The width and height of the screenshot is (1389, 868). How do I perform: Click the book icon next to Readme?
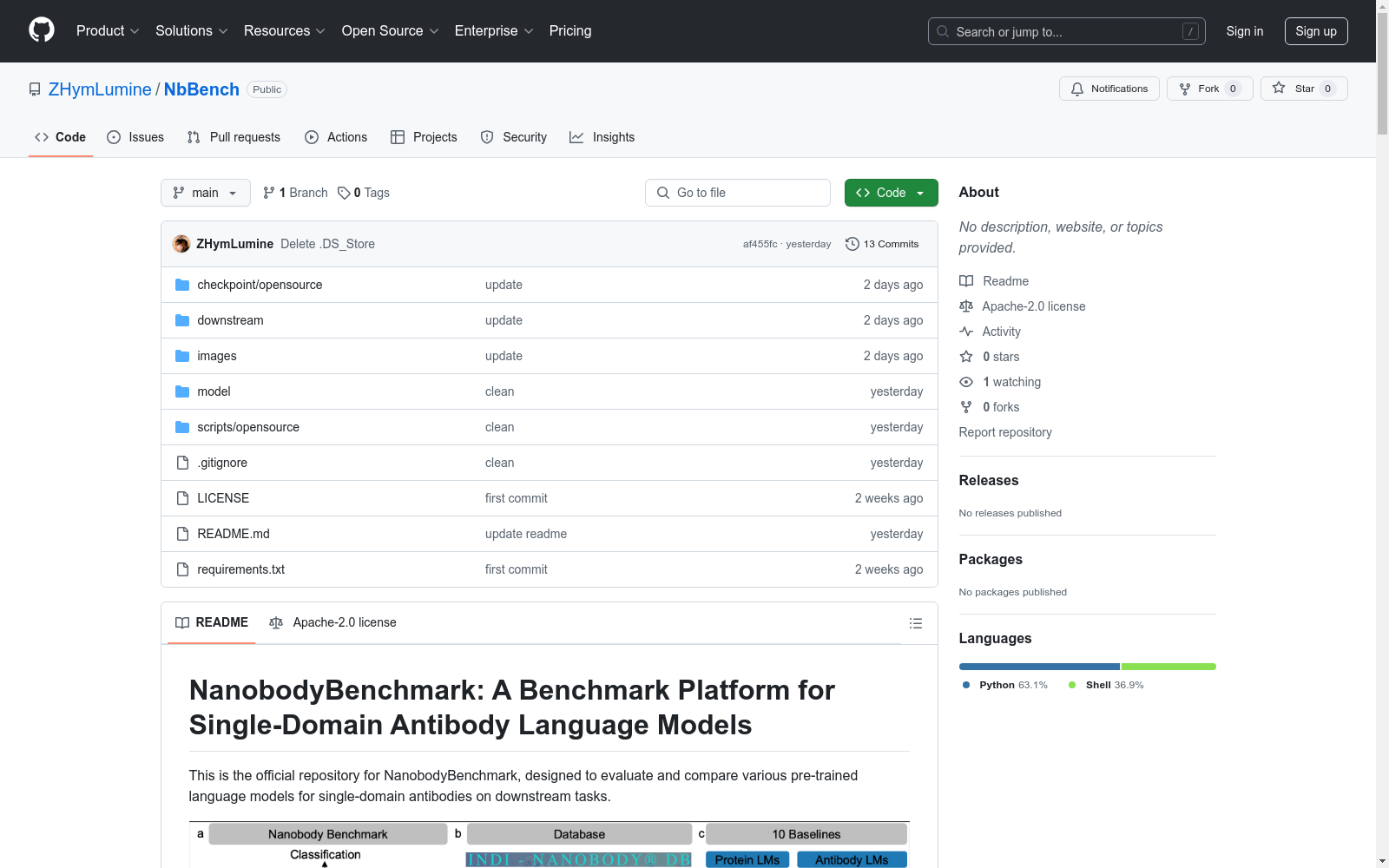point(966,281)
